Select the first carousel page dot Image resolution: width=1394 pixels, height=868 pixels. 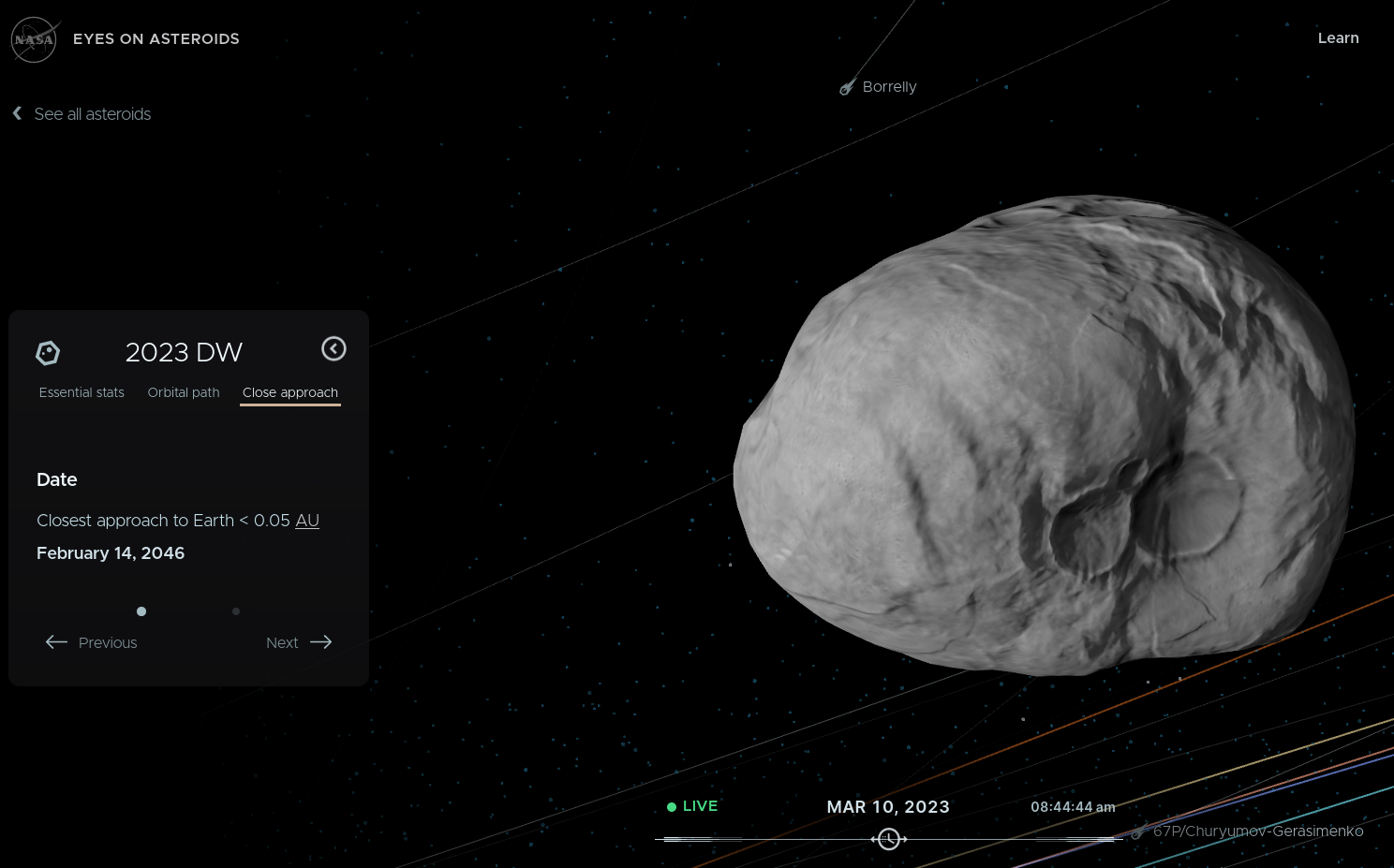click(141, 611)
